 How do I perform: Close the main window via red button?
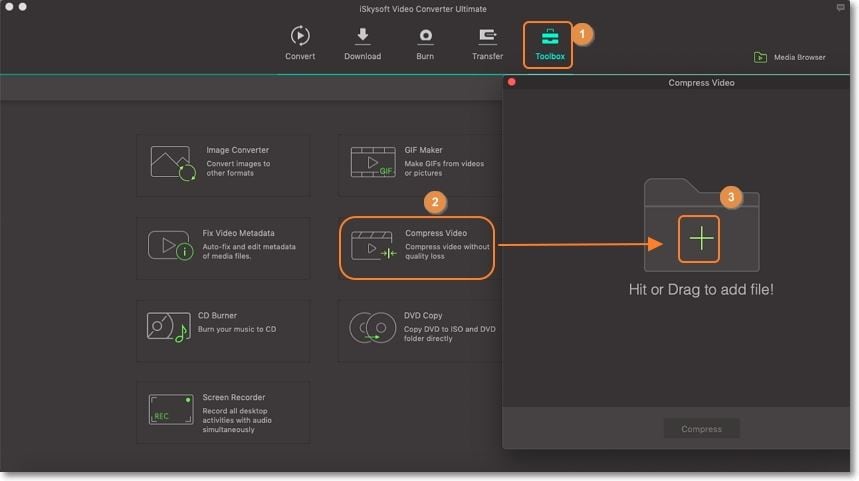click(x=9, y=7)
